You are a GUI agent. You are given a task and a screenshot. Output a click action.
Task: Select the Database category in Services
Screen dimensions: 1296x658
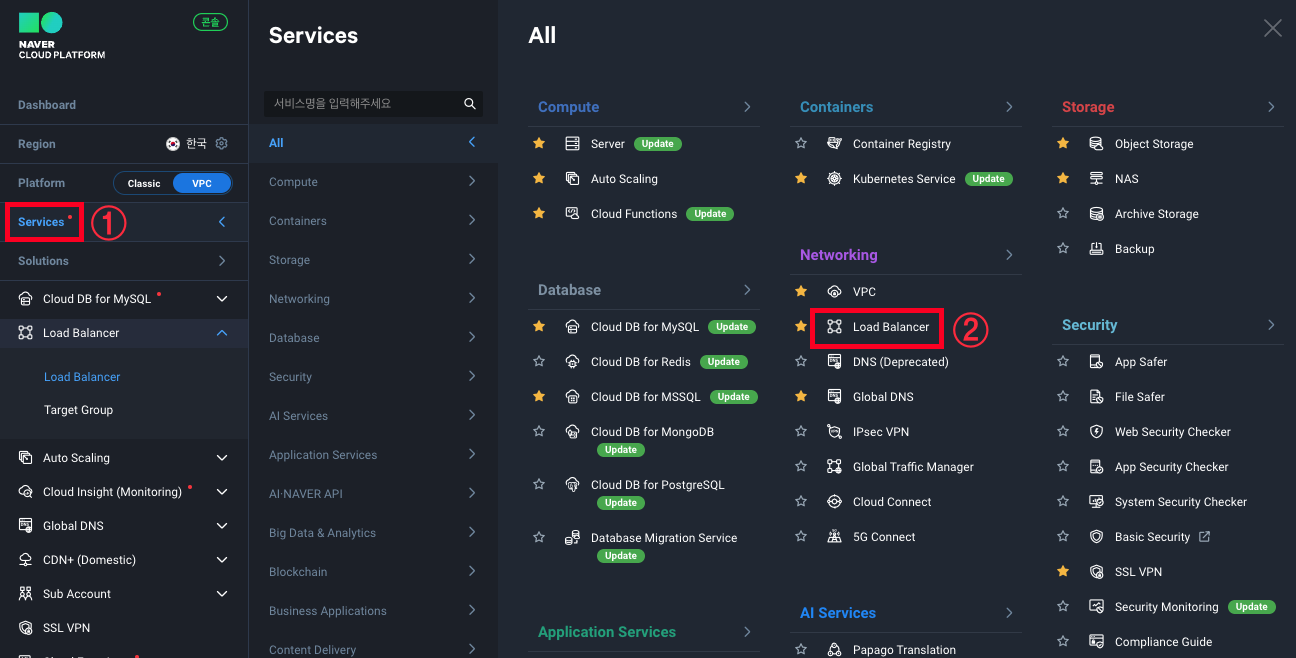373,338
